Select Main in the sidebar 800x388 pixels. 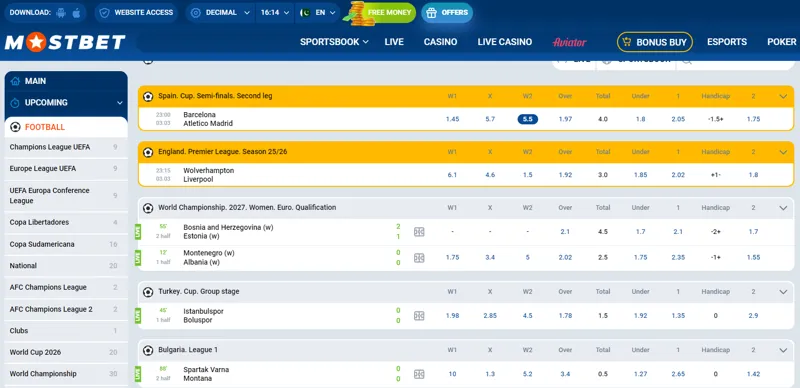click(66, 81)
